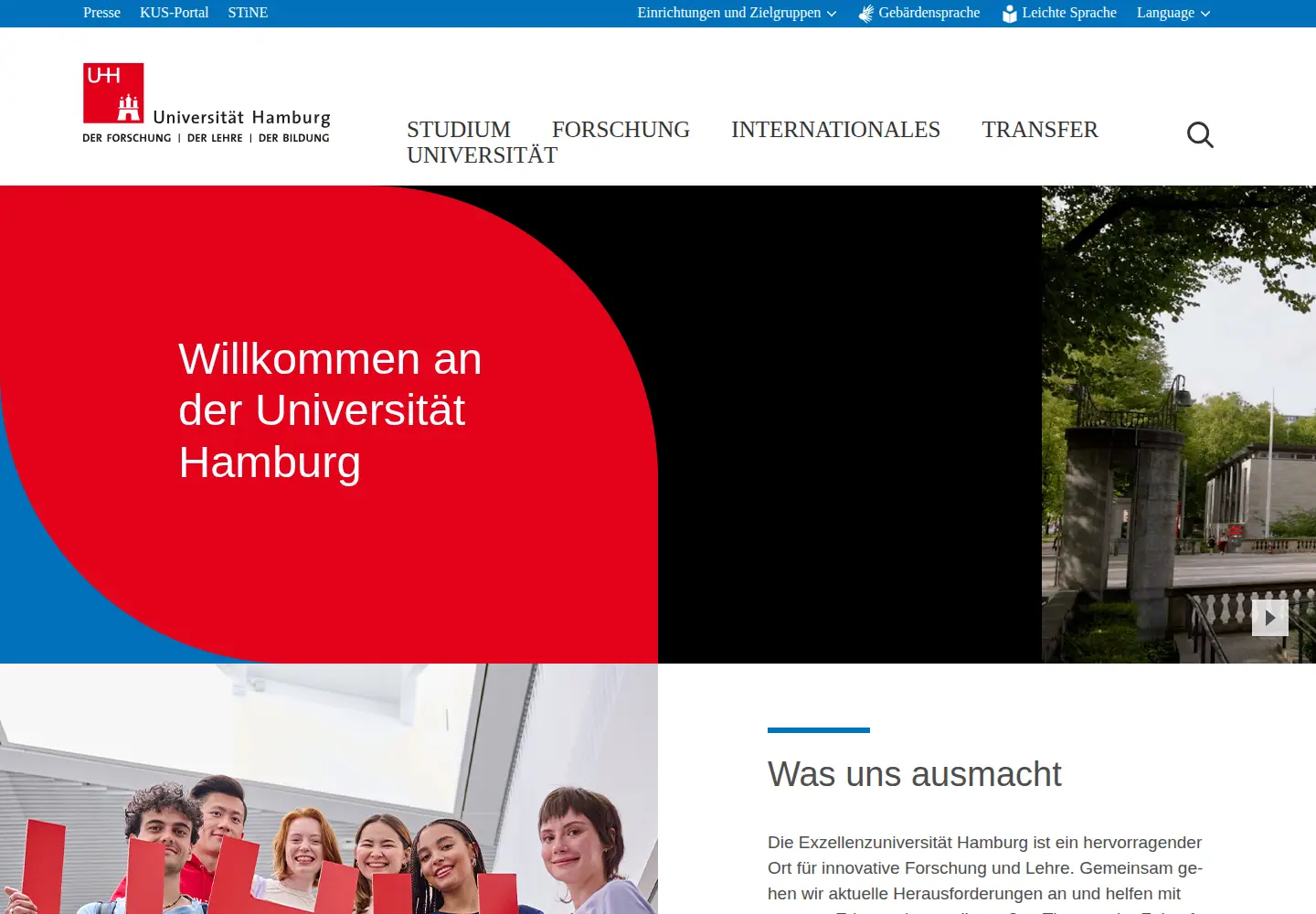Open the STiNE link

pyautogui.click(x=248, y=13)
